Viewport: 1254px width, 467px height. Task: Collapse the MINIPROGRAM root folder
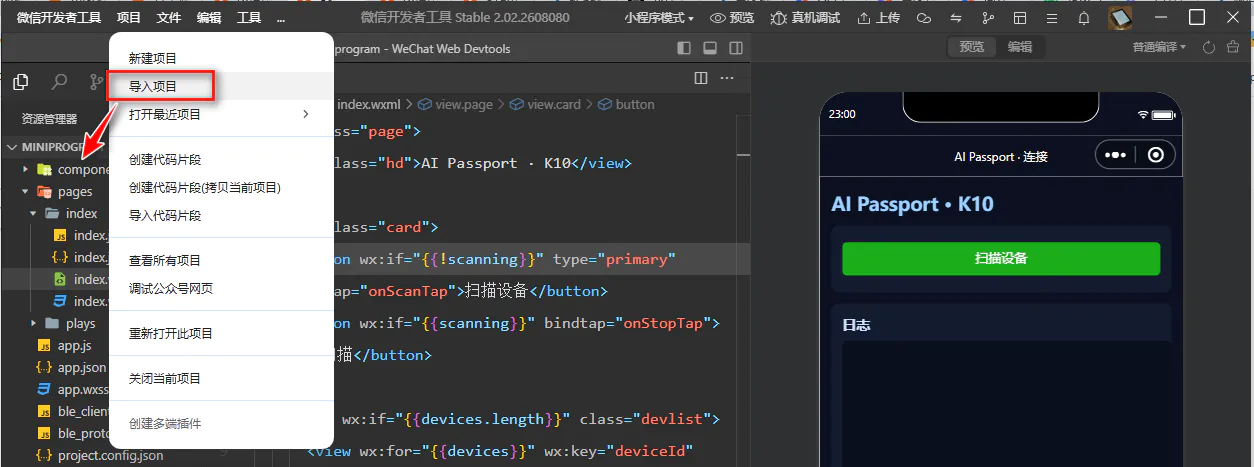pyautogui.click(x=53, y=146)
